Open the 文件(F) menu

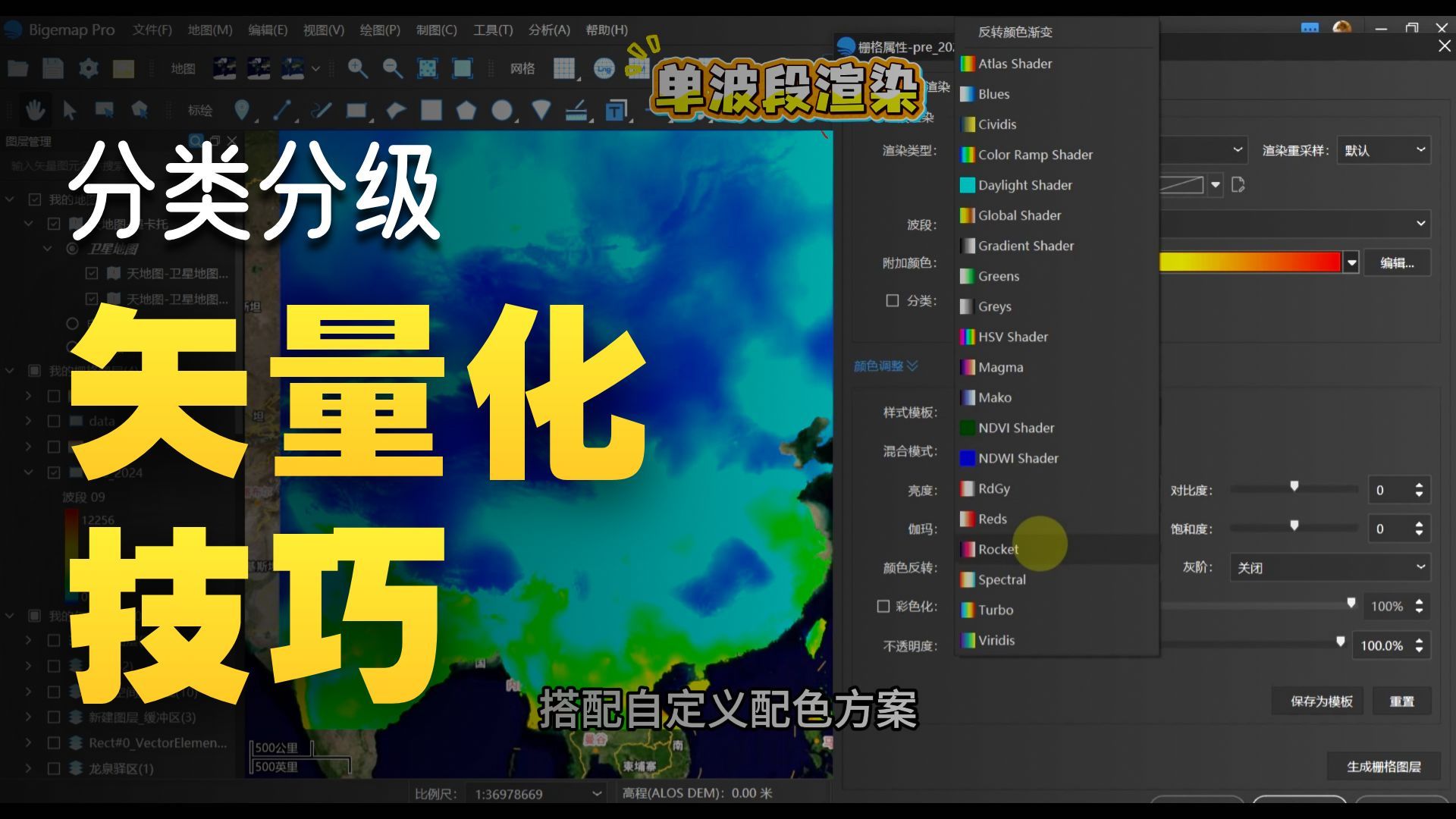(x=152, y=30)
